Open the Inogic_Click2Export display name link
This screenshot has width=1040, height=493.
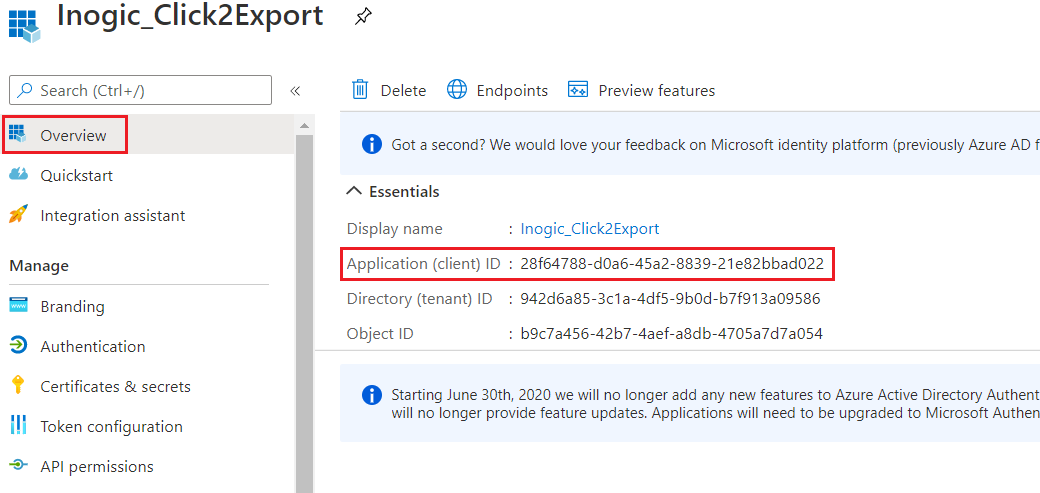click(590, 229)
